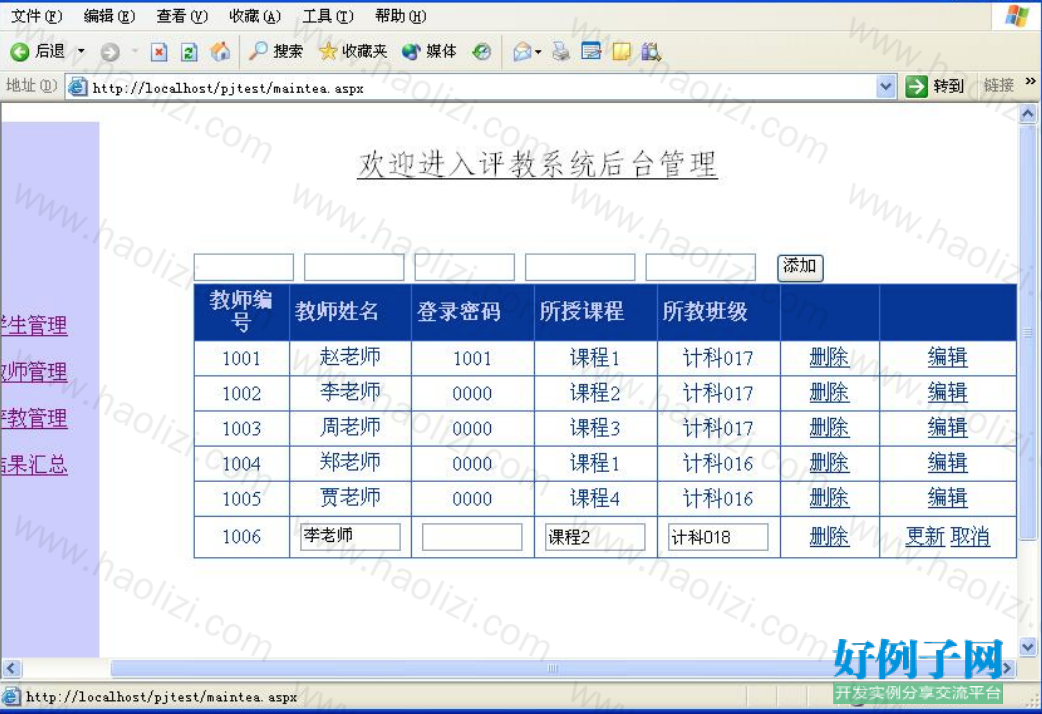This screenshot has height=714, width=1042.
Task: Edit teacher 1001 row
Action: (947, 358)
